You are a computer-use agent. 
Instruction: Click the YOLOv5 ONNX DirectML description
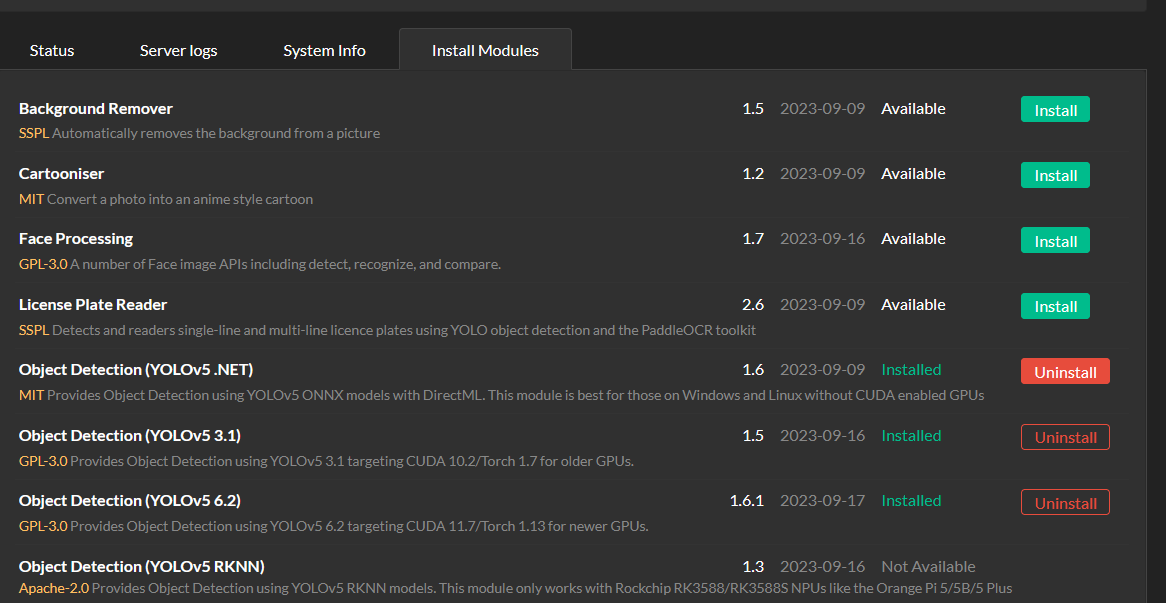[515, 396]
